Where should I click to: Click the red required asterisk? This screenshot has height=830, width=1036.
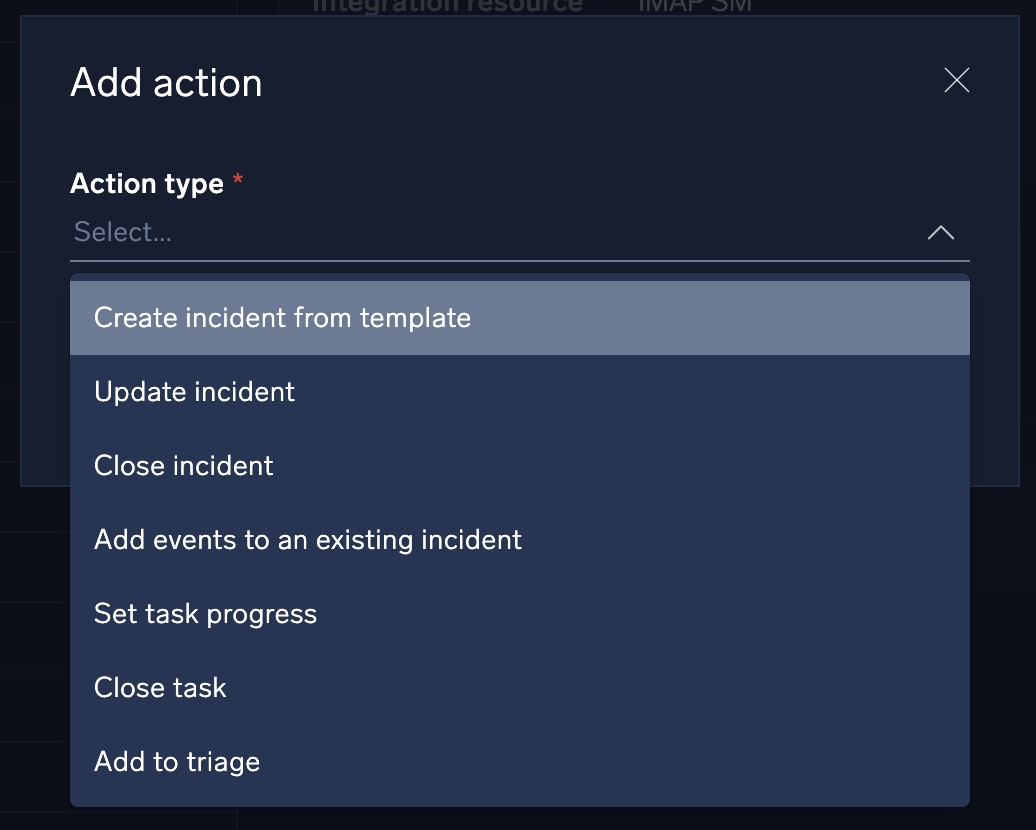238,180
